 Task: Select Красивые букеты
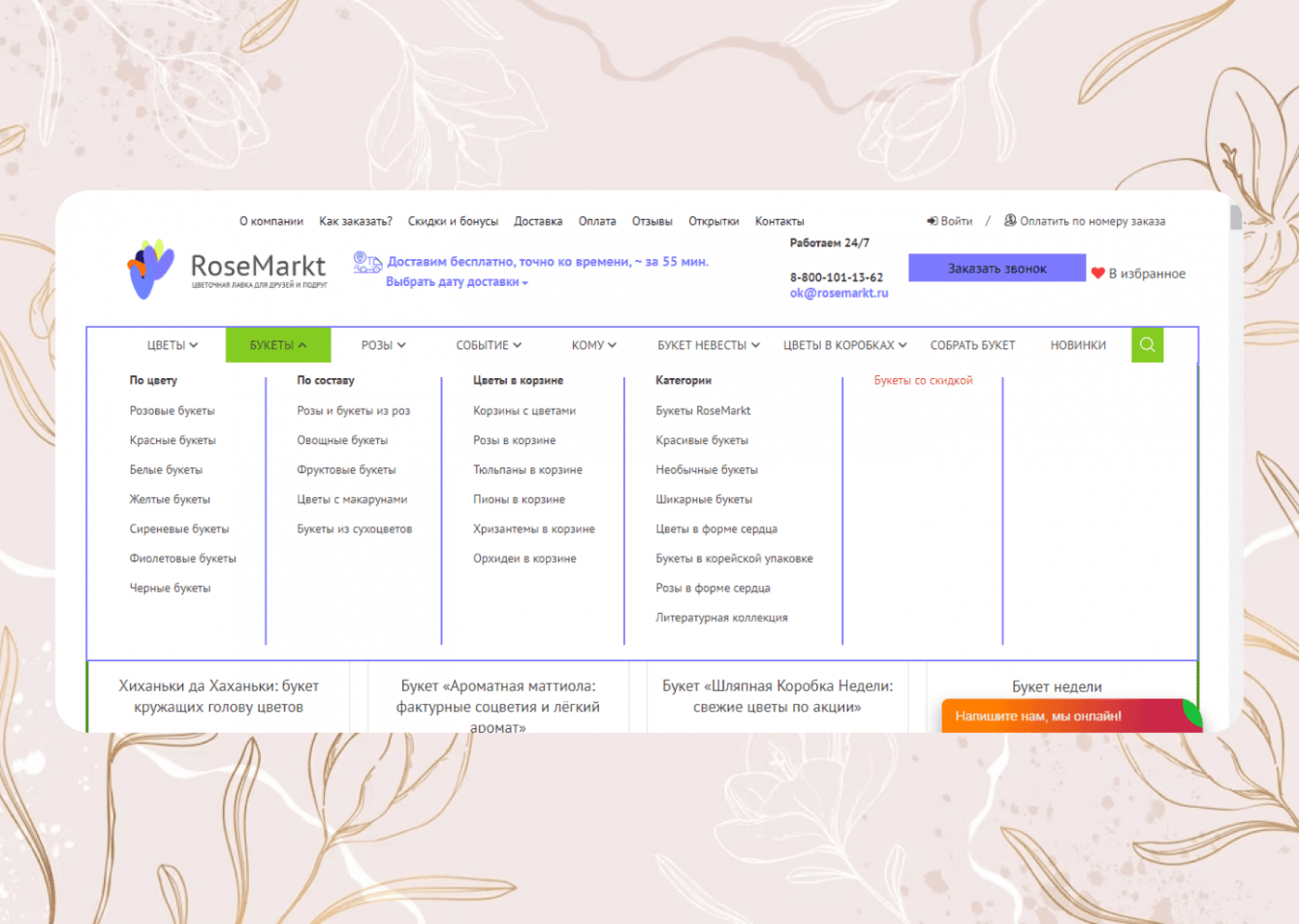pyautogui.click(x=702, y=440)
